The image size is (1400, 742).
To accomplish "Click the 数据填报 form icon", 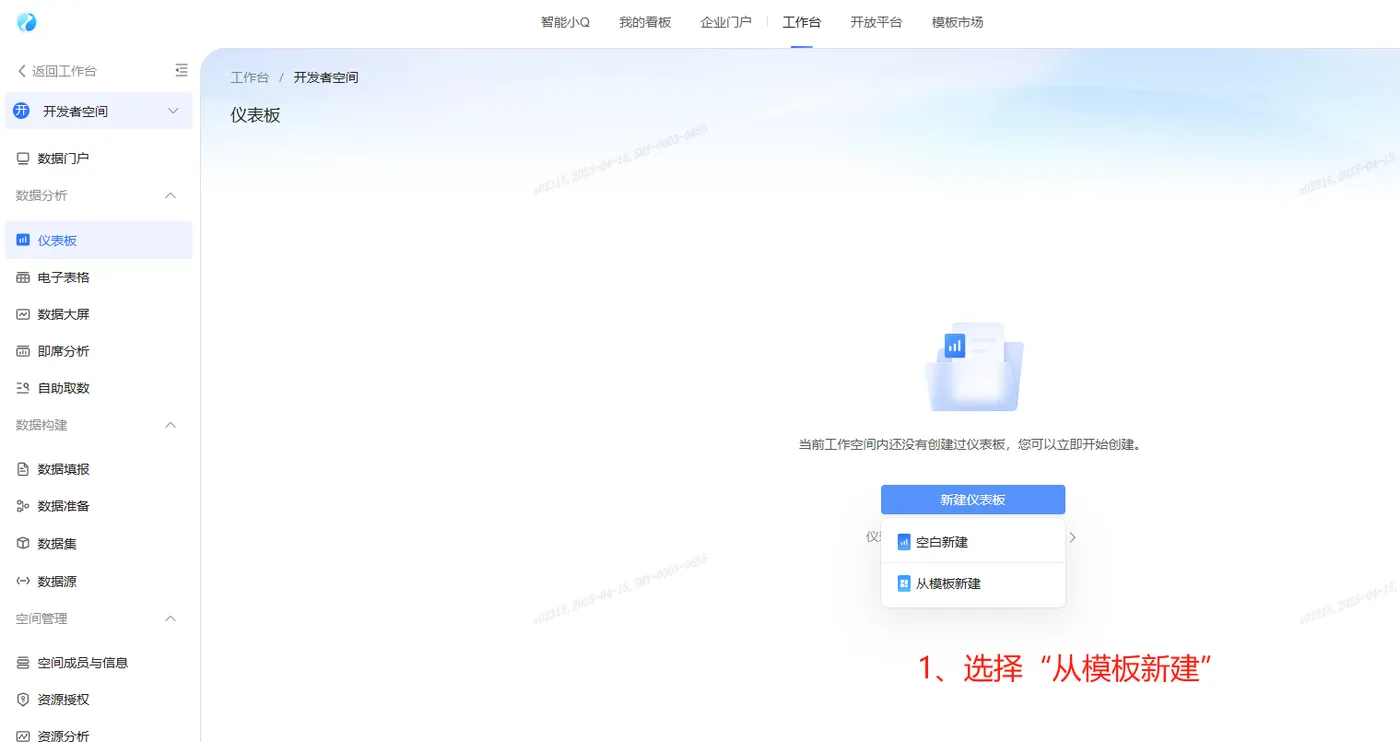I will [23, 469].
